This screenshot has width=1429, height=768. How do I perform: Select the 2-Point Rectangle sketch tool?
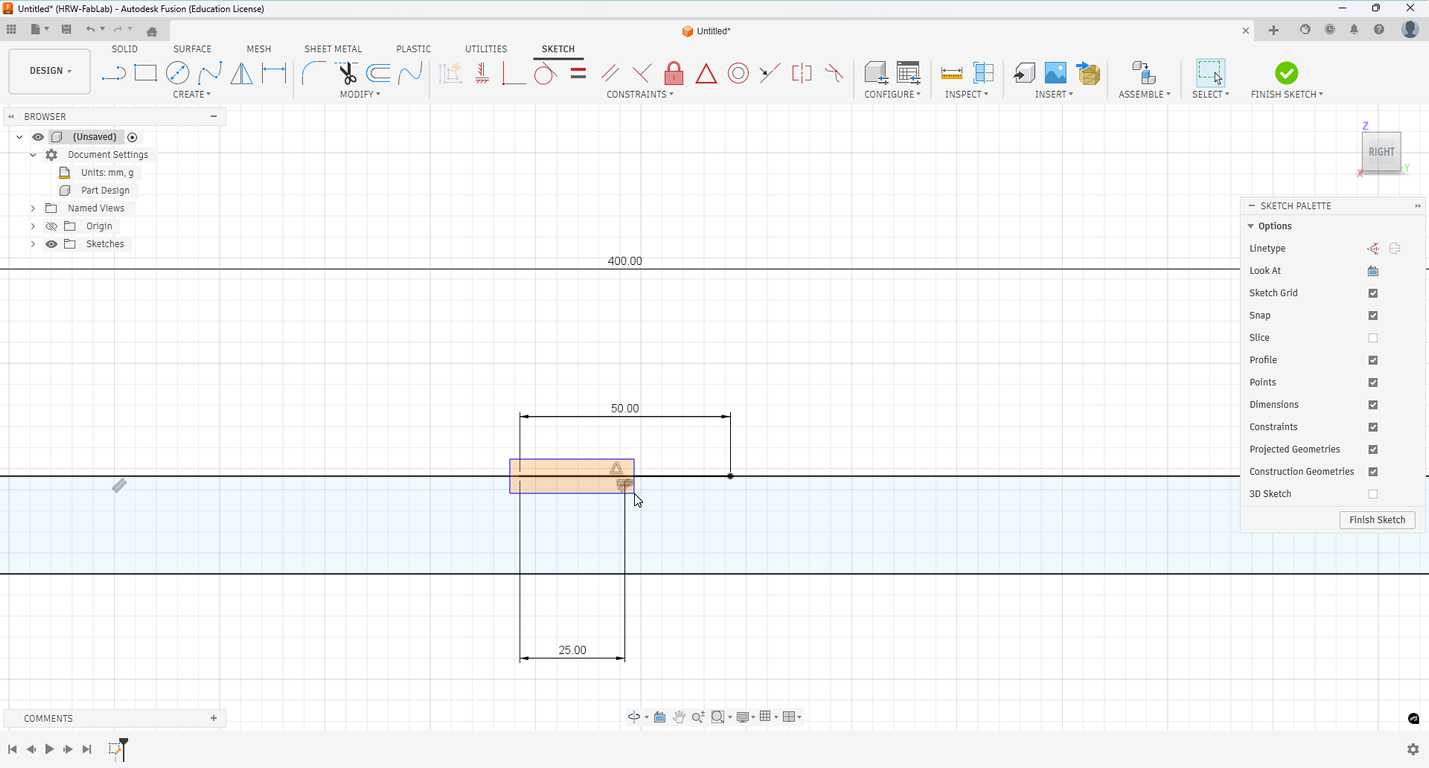click(146, 73)
